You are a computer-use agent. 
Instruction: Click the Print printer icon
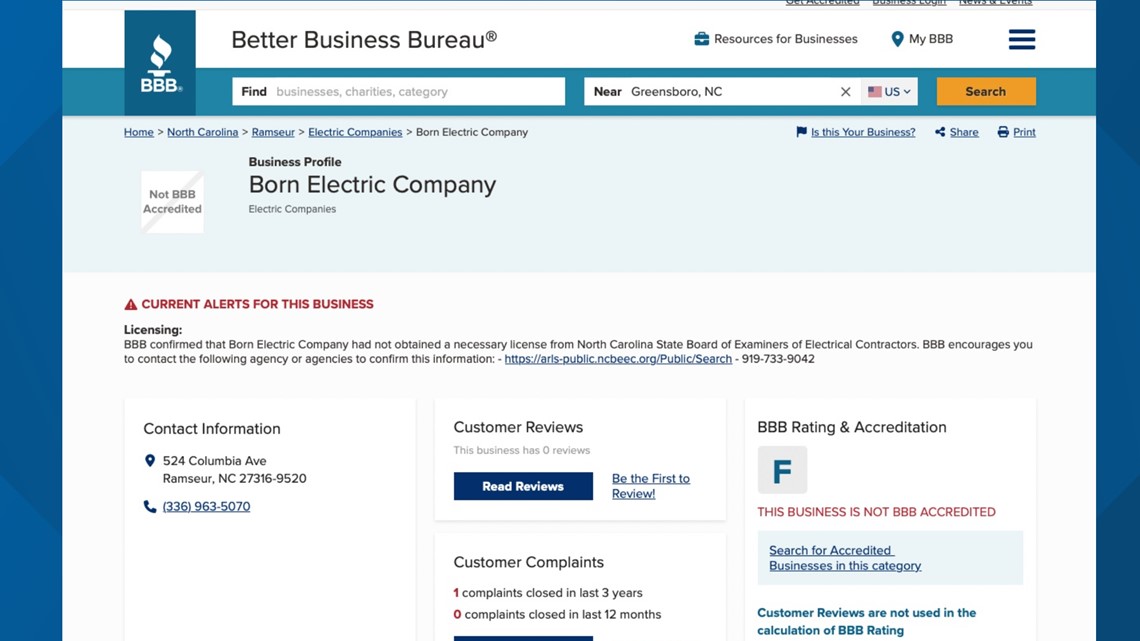(x=1003, y=132)
